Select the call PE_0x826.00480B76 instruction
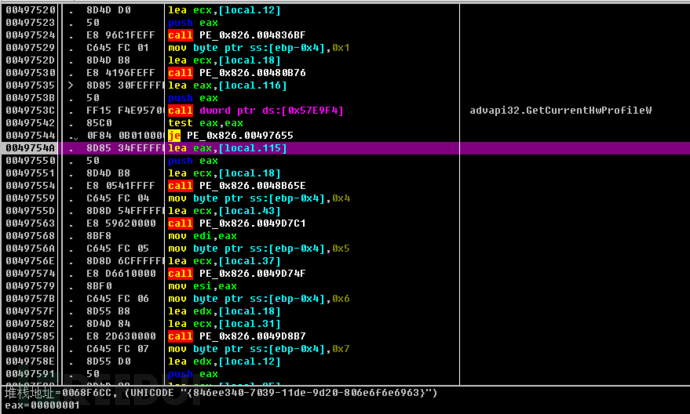690x414 pixels. (237, 73)
